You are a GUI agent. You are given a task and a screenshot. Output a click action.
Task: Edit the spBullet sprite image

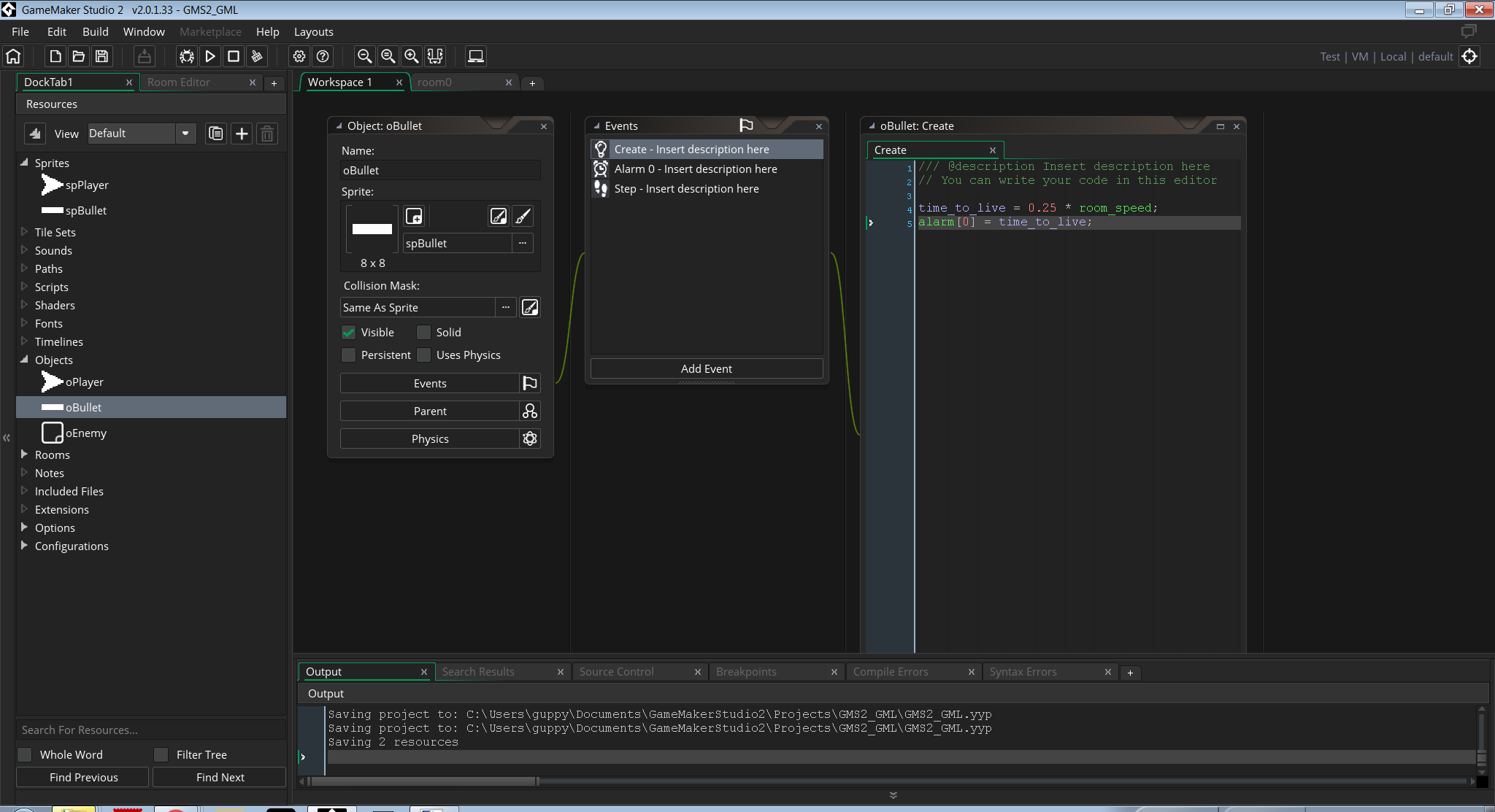[x=499, y=216]
